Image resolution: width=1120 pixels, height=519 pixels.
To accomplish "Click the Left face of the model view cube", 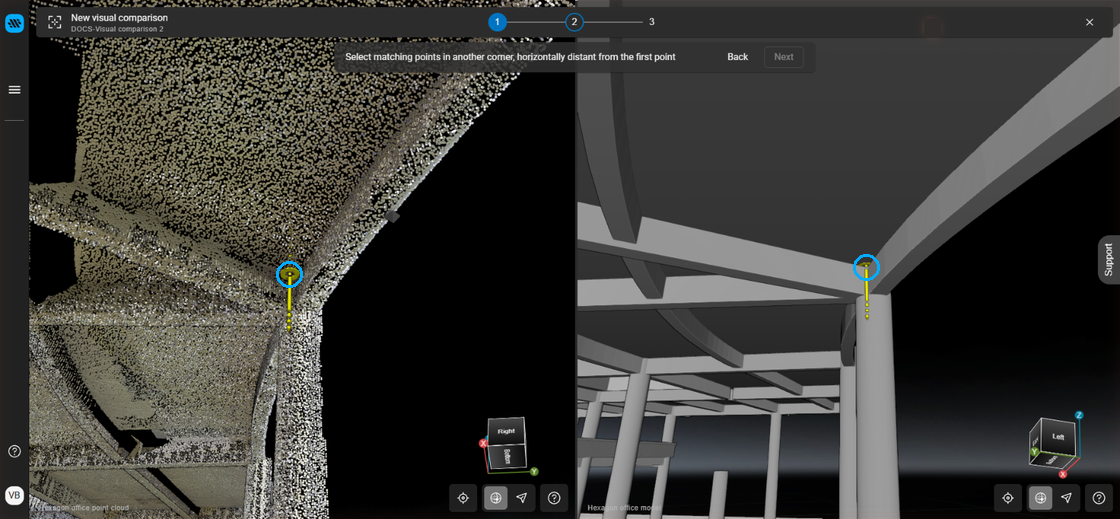I will [1057, 436].
